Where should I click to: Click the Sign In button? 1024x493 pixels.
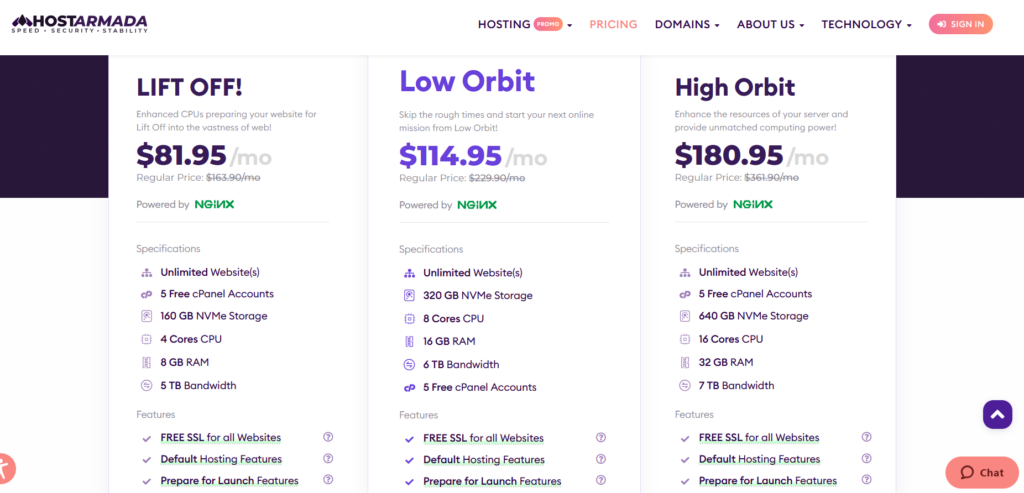click(960, 24)
